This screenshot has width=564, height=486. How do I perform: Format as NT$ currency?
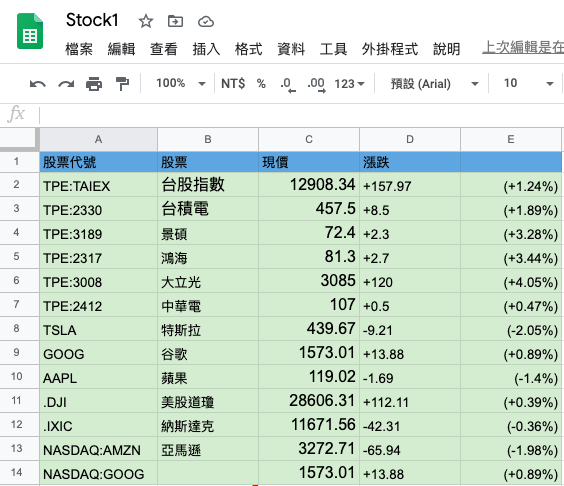pyautogui.click(x=233, y=83)
